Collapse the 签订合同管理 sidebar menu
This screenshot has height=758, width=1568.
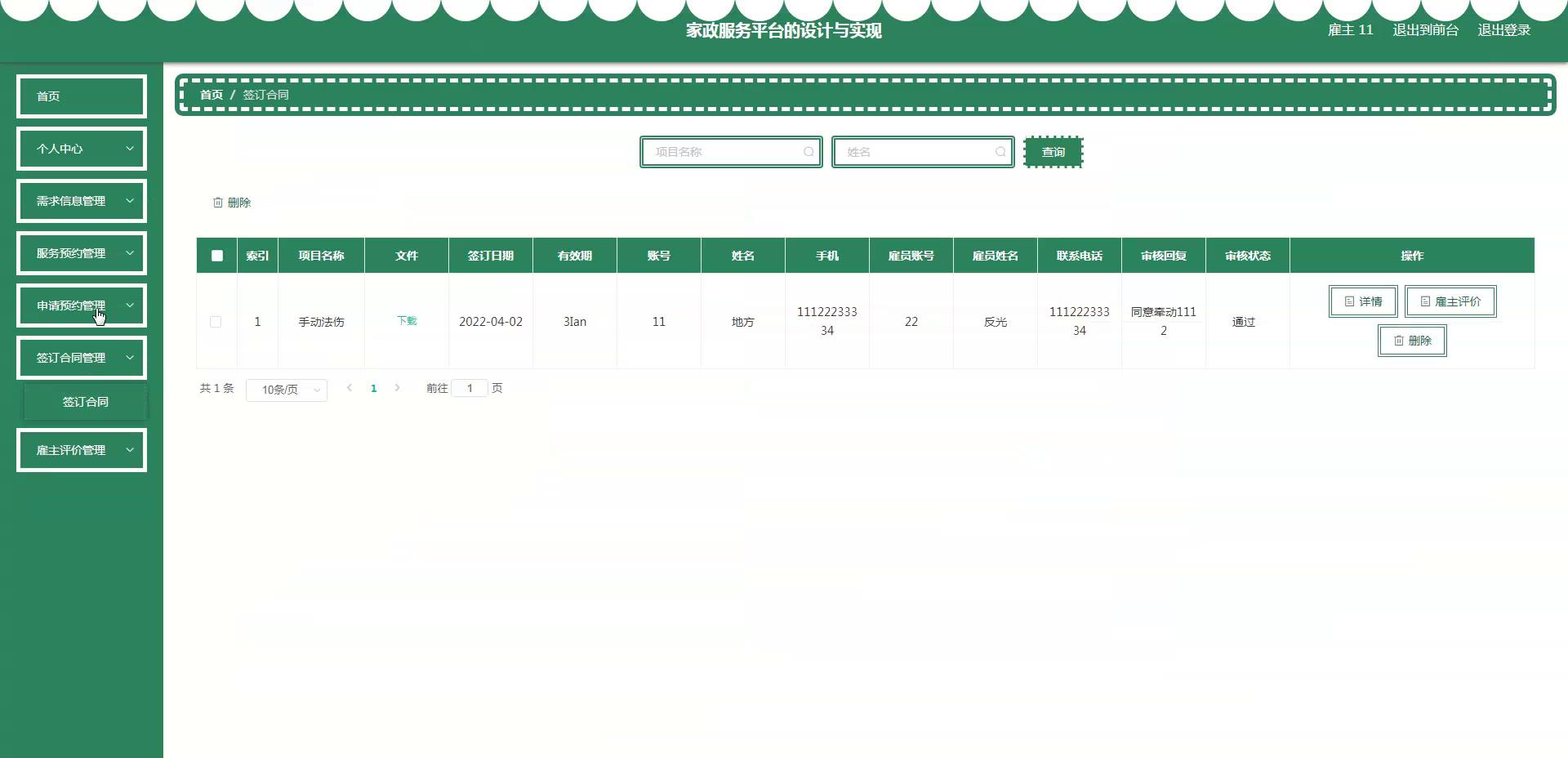click(82, 358)
